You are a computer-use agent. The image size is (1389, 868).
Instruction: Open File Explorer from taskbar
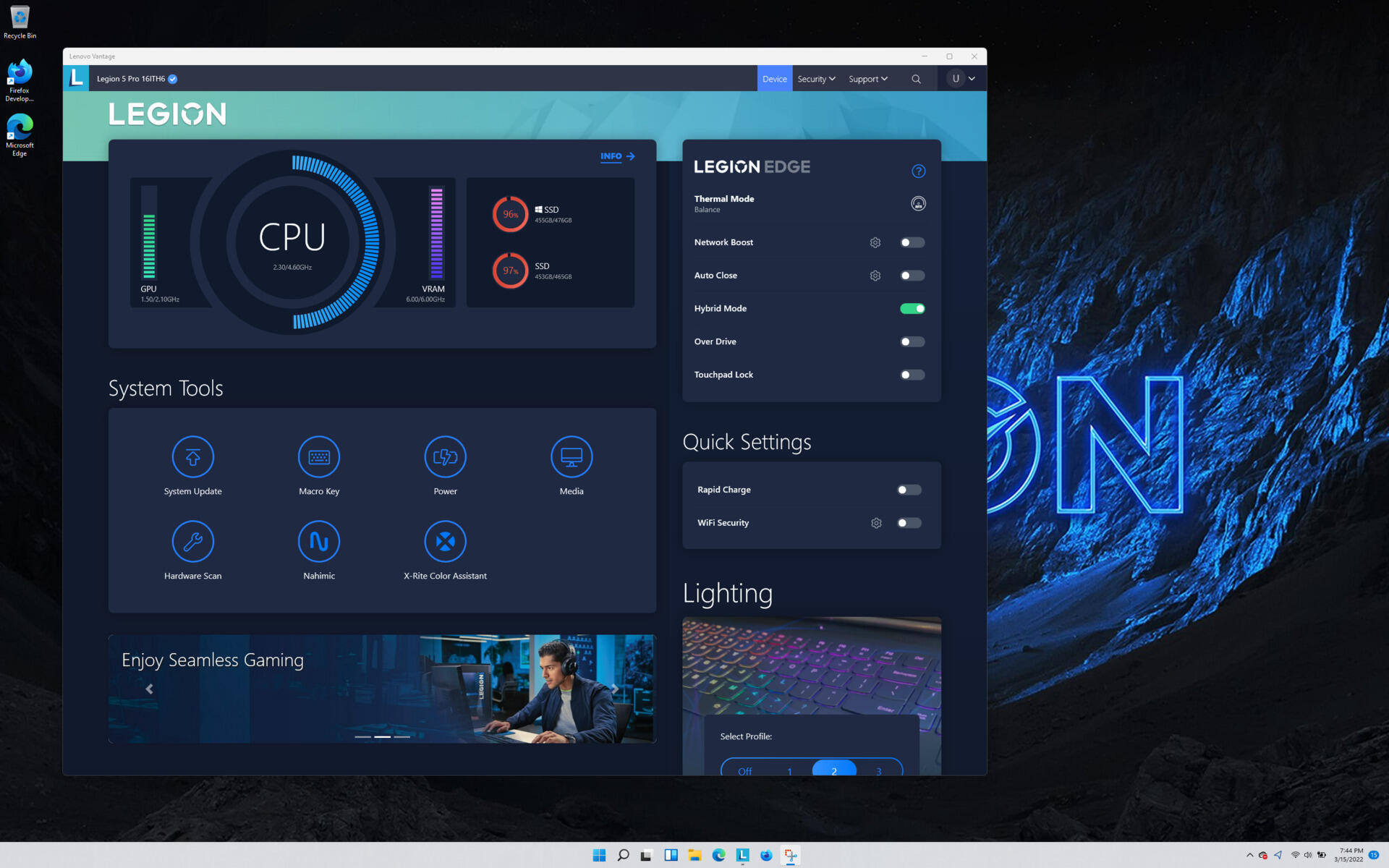694,855
